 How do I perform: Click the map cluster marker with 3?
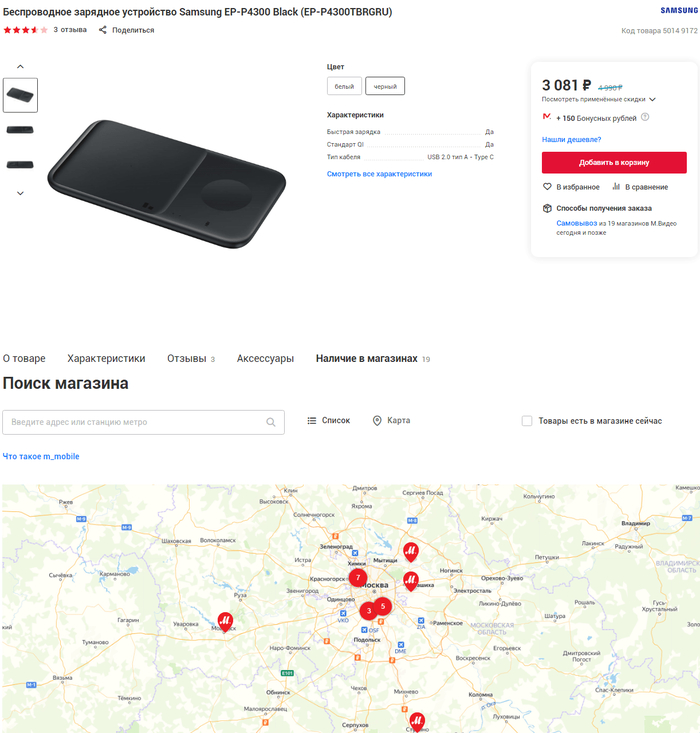click(x=368, y=611)
